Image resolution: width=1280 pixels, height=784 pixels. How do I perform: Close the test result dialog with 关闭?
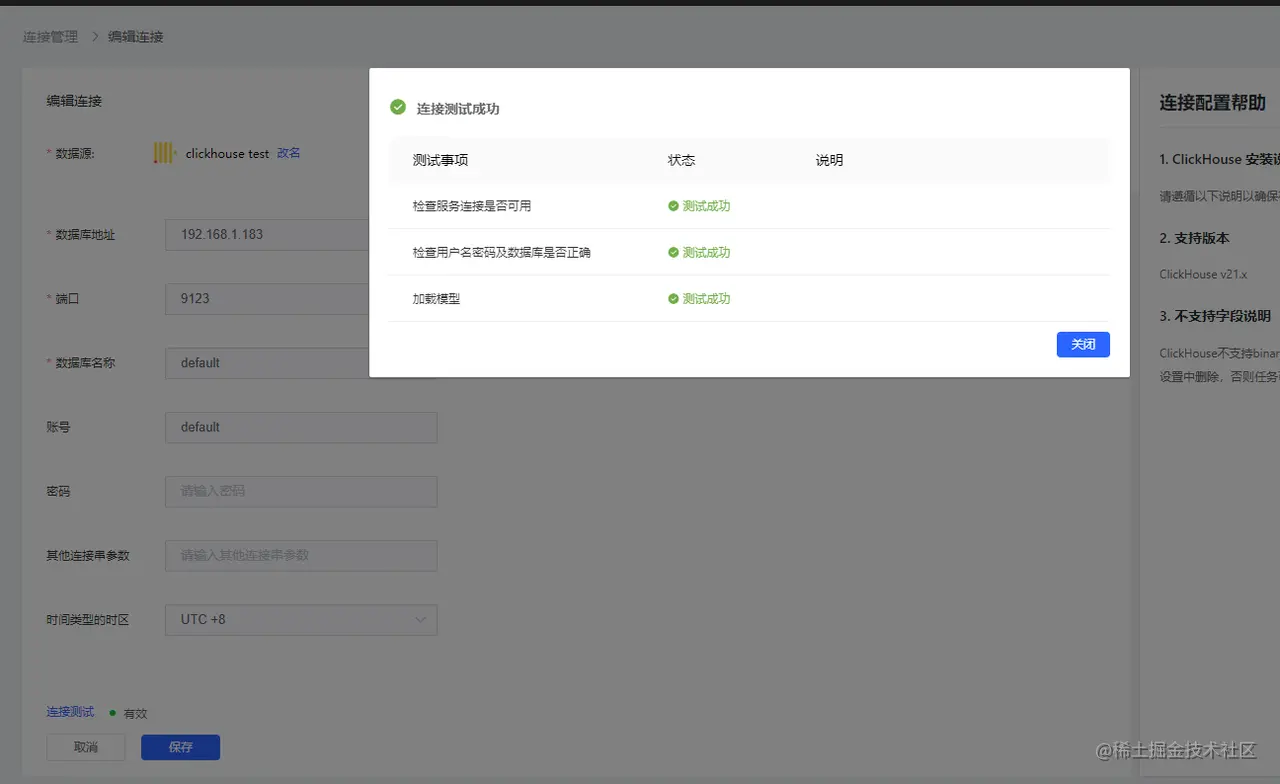(x=1083, y=344)
